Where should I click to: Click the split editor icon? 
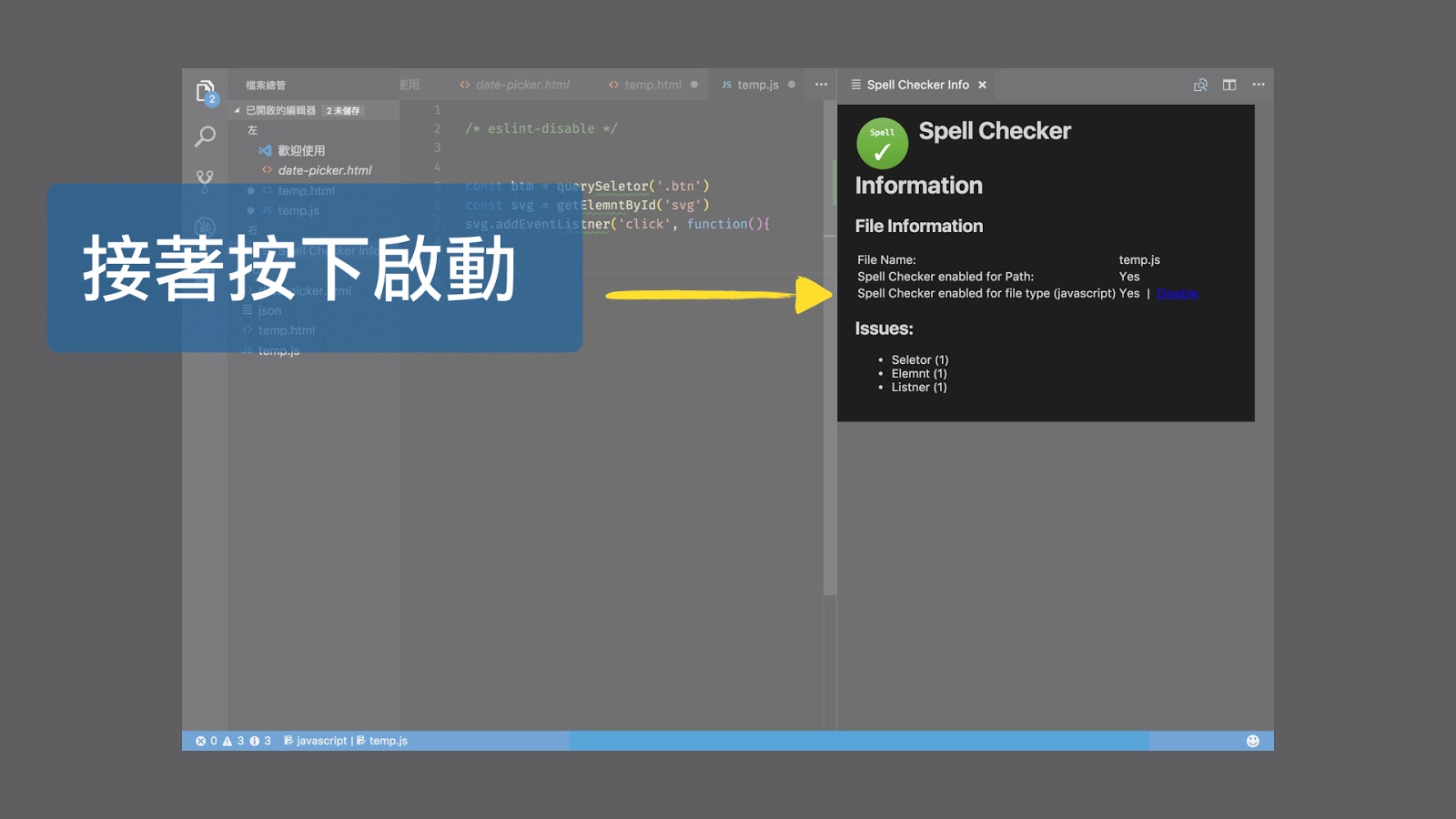coord(1229,85)
